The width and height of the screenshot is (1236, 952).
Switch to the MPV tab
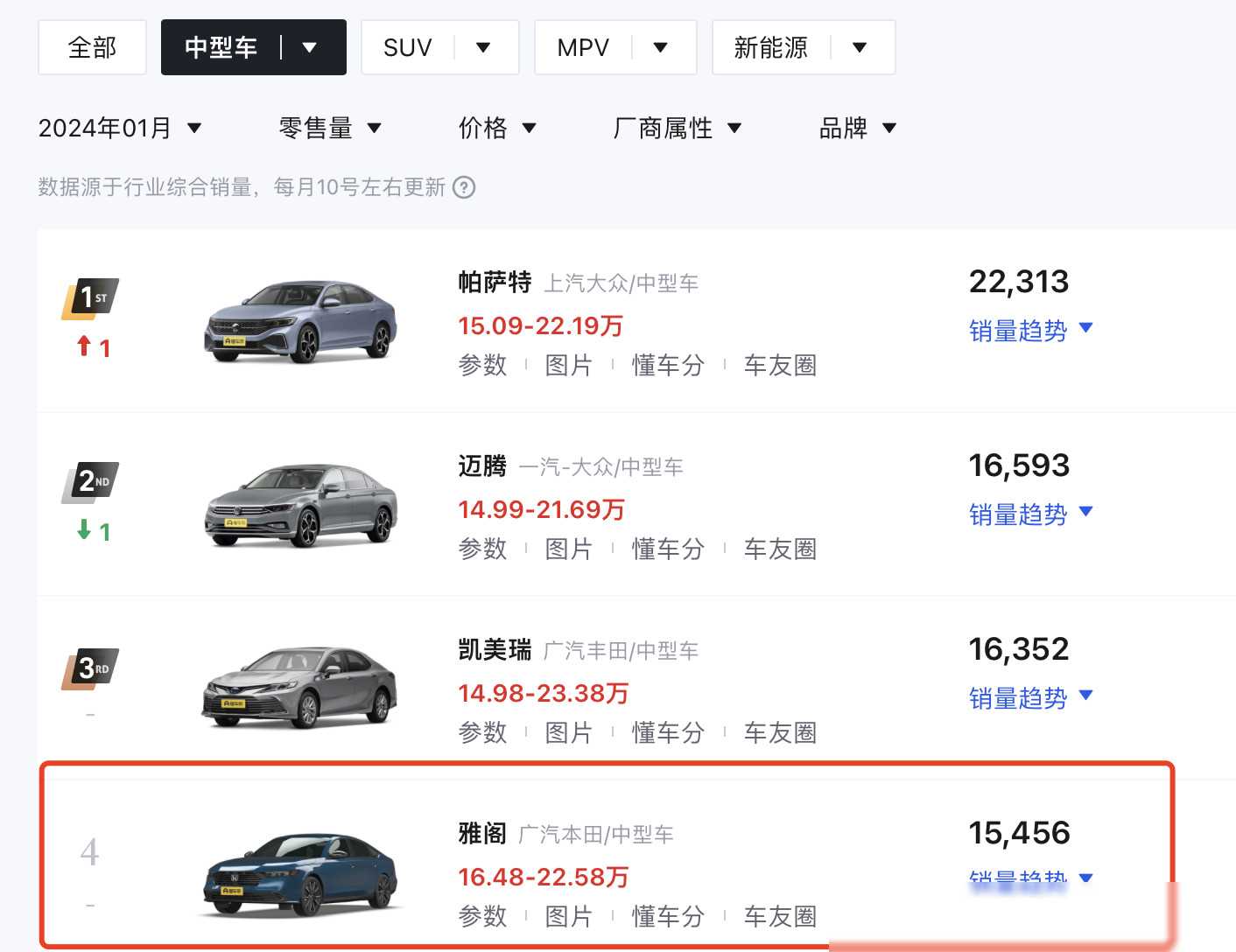click(x=583, y=47)
